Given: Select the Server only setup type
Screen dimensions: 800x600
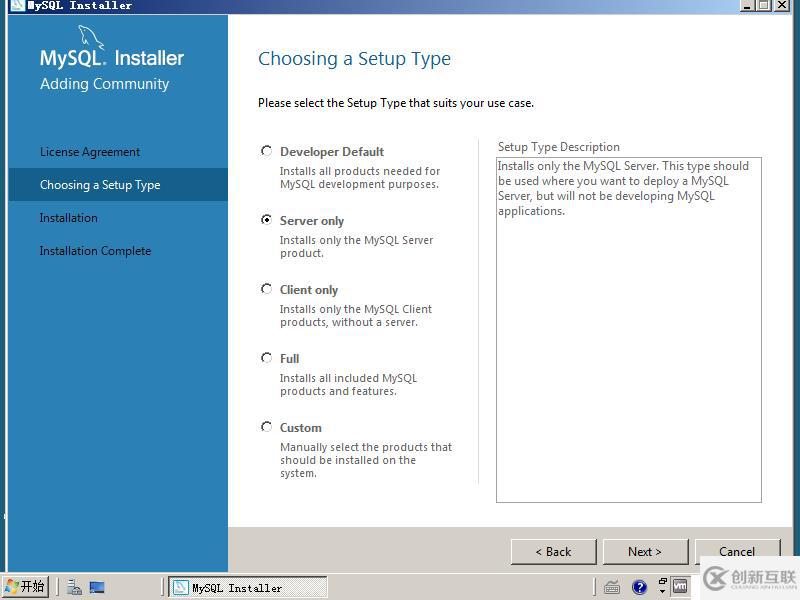Looking at the screenshot, I should [266, 220].
